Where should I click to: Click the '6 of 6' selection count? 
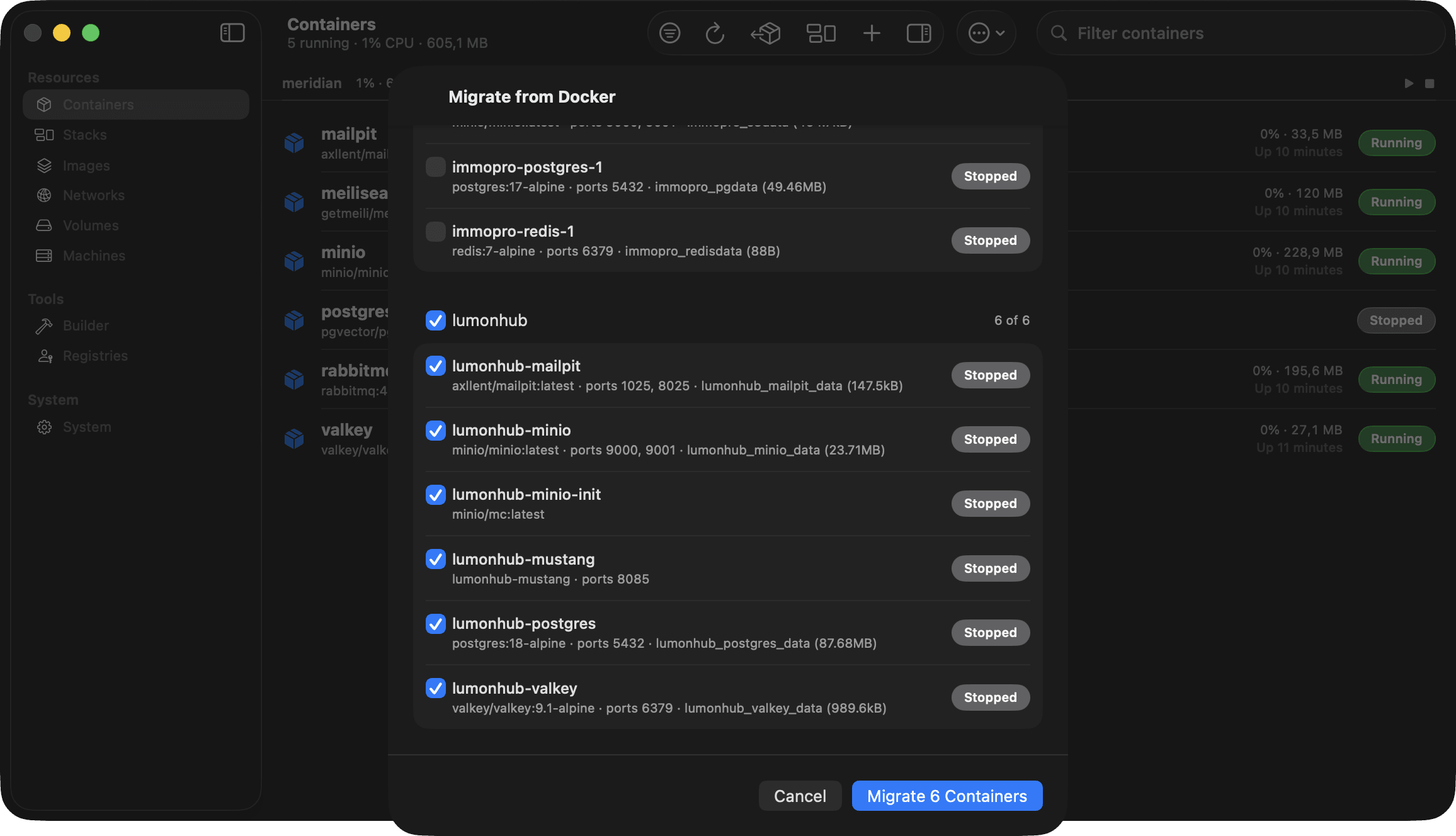point(1012,320)
